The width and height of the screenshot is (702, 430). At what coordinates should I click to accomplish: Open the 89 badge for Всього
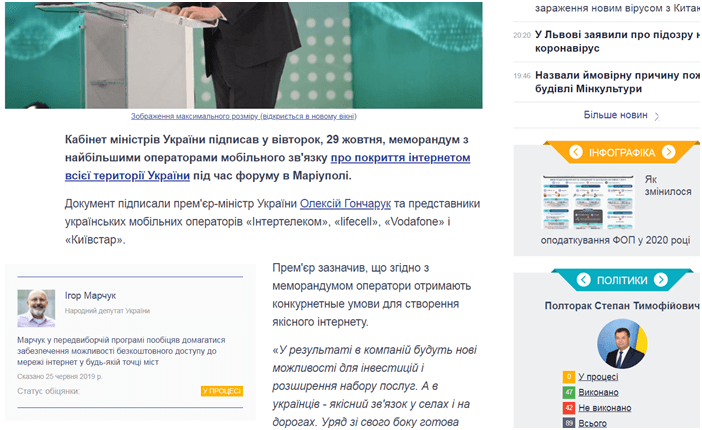tap(569, 423)
